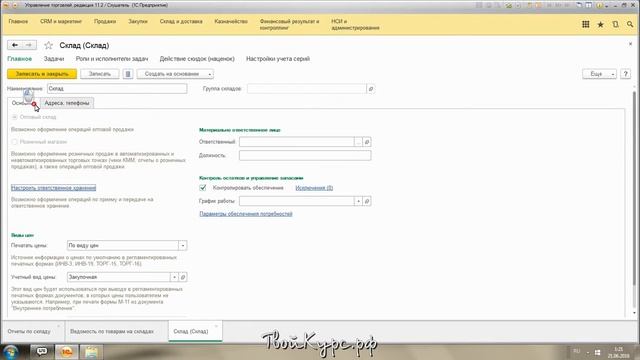Open Учетный вид цены item icon

(x=183, y=277)
